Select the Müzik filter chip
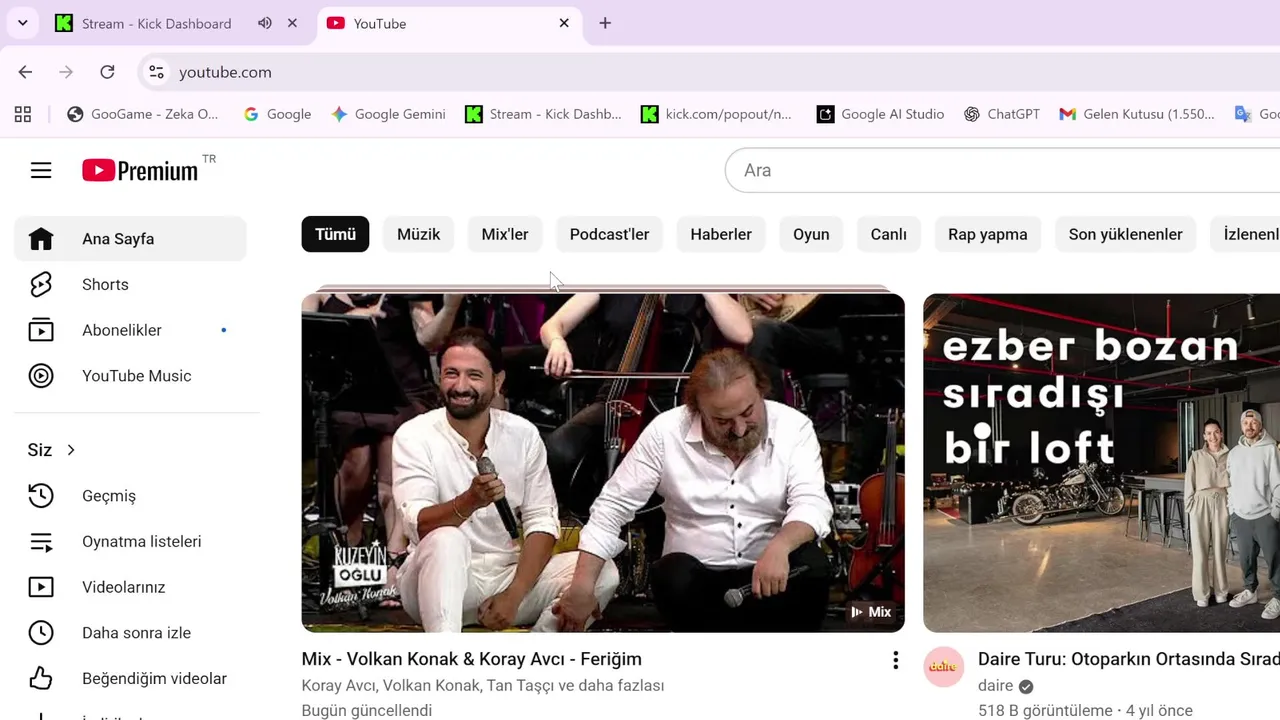This screenshot has height=720, width=1280. tap(418, 234)
